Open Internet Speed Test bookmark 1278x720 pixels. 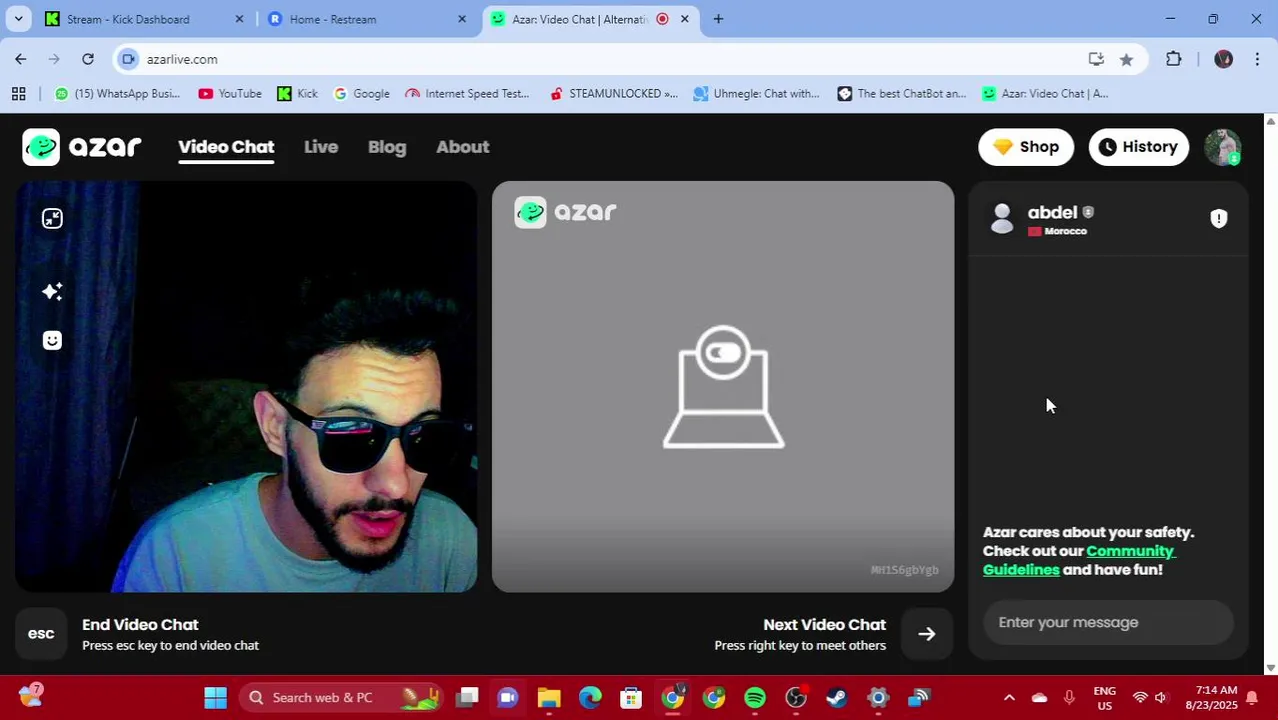[467, 93]
